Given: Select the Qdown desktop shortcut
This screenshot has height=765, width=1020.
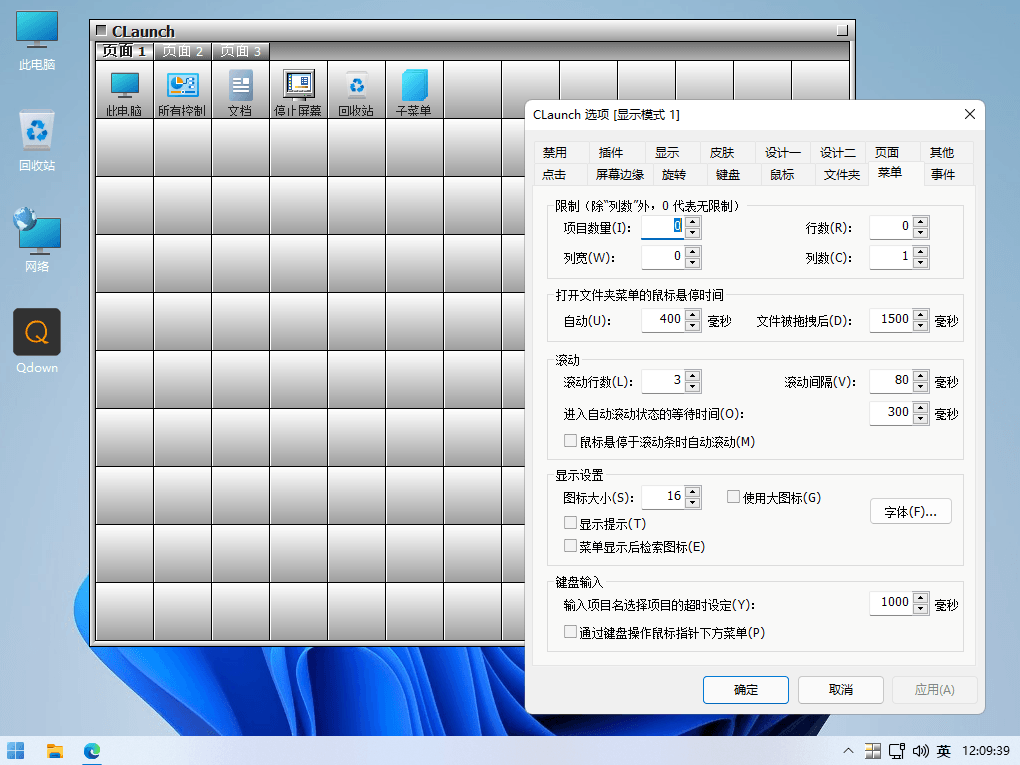Looking at the screenshot, I should [37, 342].
